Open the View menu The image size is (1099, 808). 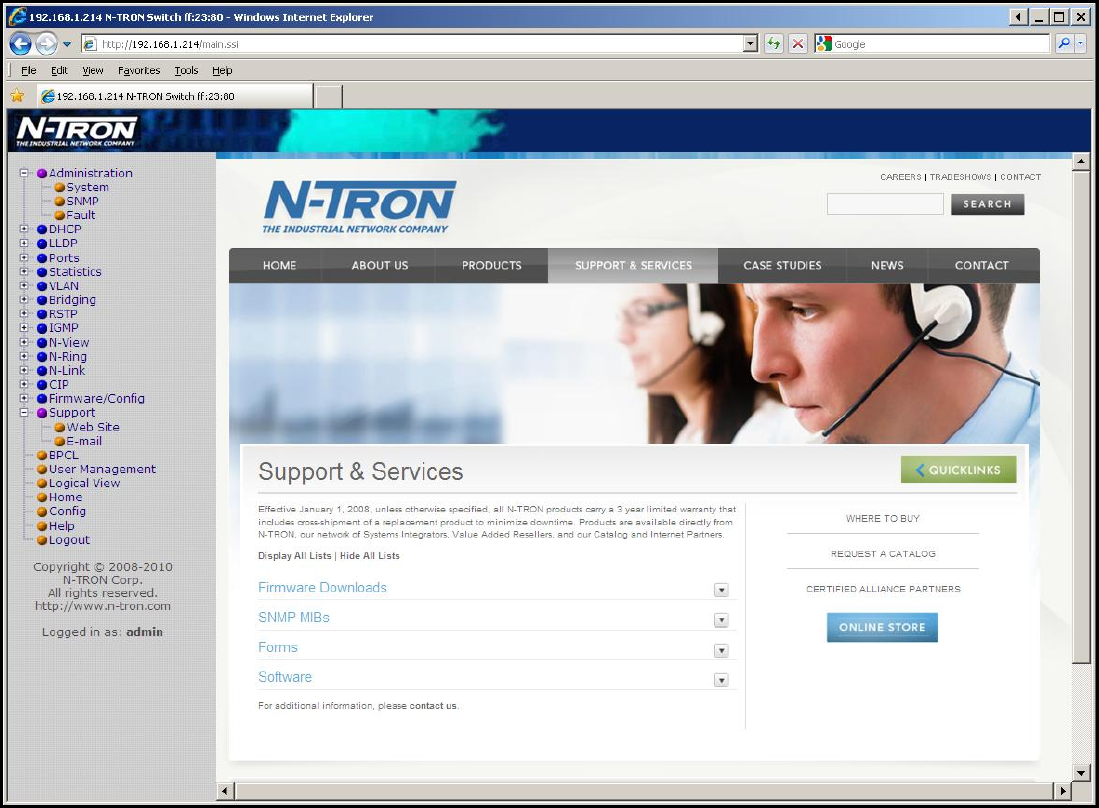point(93,70)
